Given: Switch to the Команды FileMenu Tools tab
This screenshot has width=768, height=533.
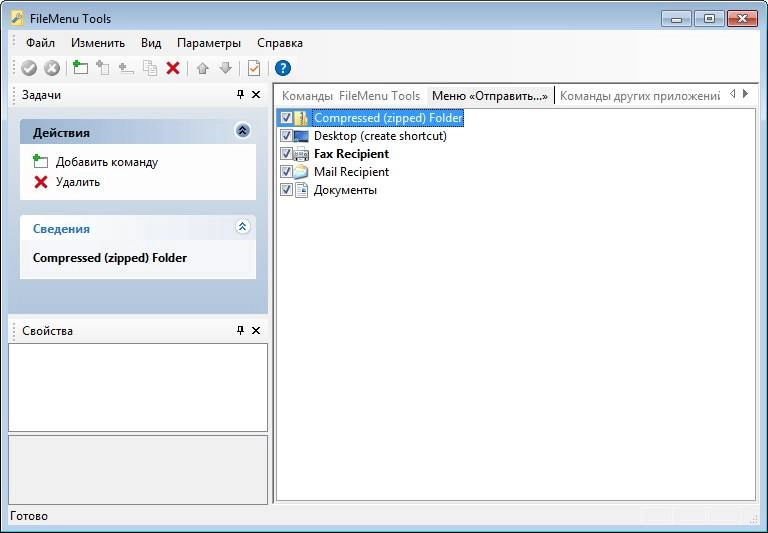Looking at the screenshot, I should 351,96.
